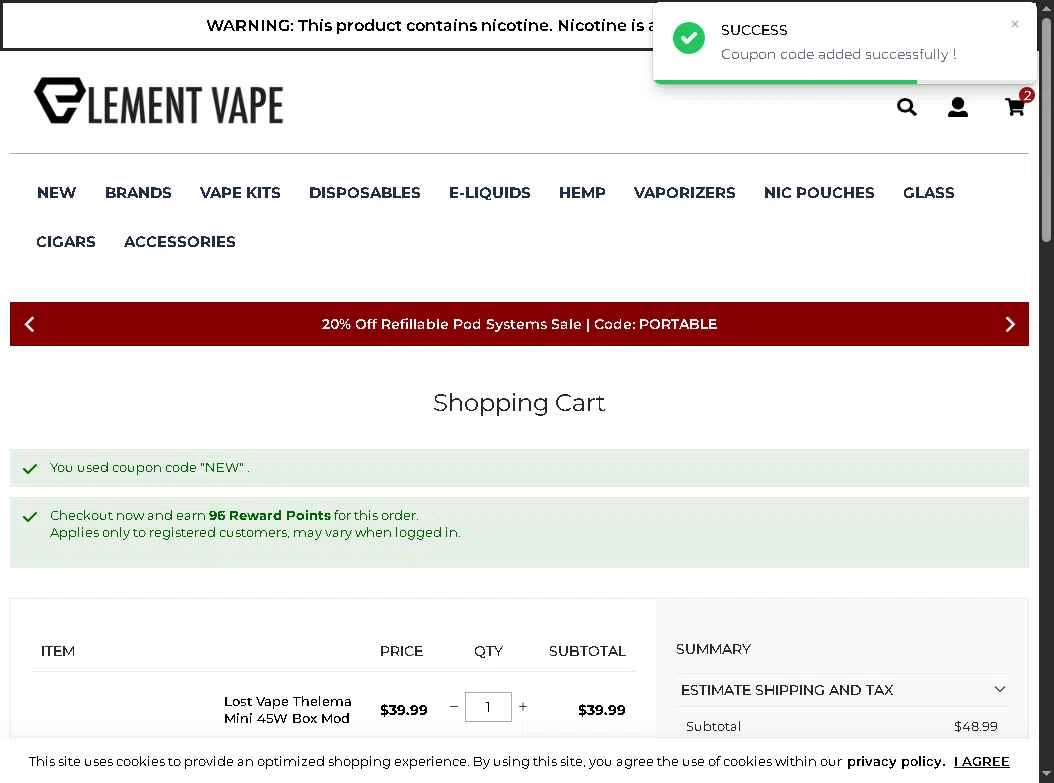1054x783 pixels.
Task: Open the search magnifier icon
Action: coord(906,107)
